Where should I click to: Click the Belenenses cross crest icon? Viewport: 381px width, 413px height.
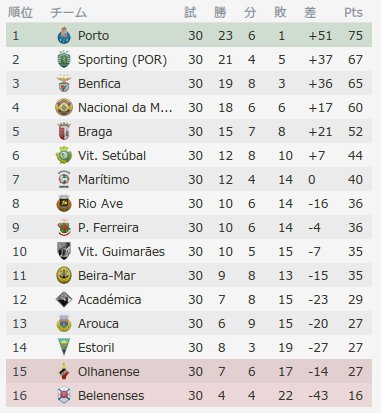pyautogui.click(x=64, y=395)
